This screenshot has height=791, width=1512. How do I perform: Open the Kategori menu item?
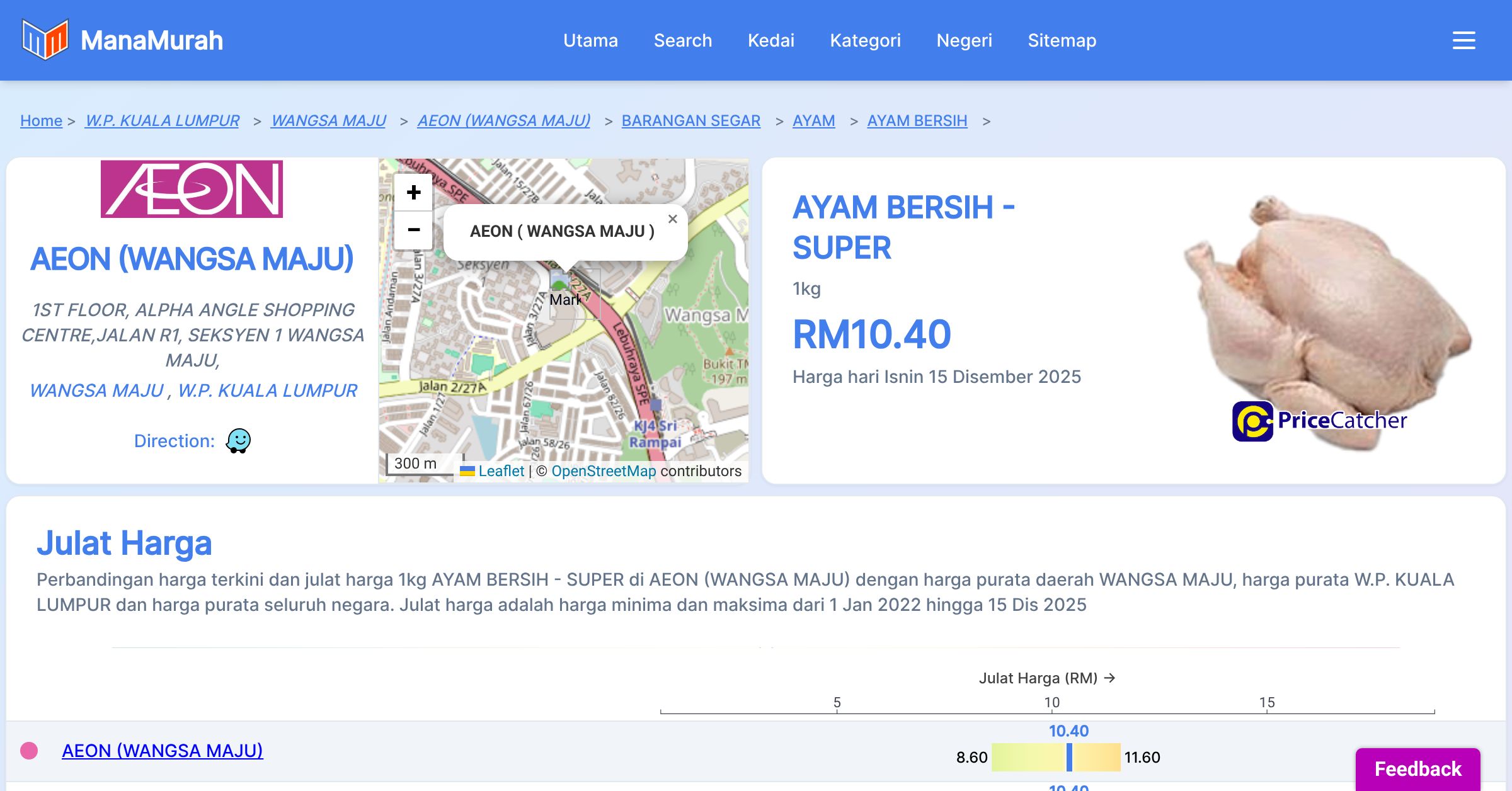click(865, 40)
